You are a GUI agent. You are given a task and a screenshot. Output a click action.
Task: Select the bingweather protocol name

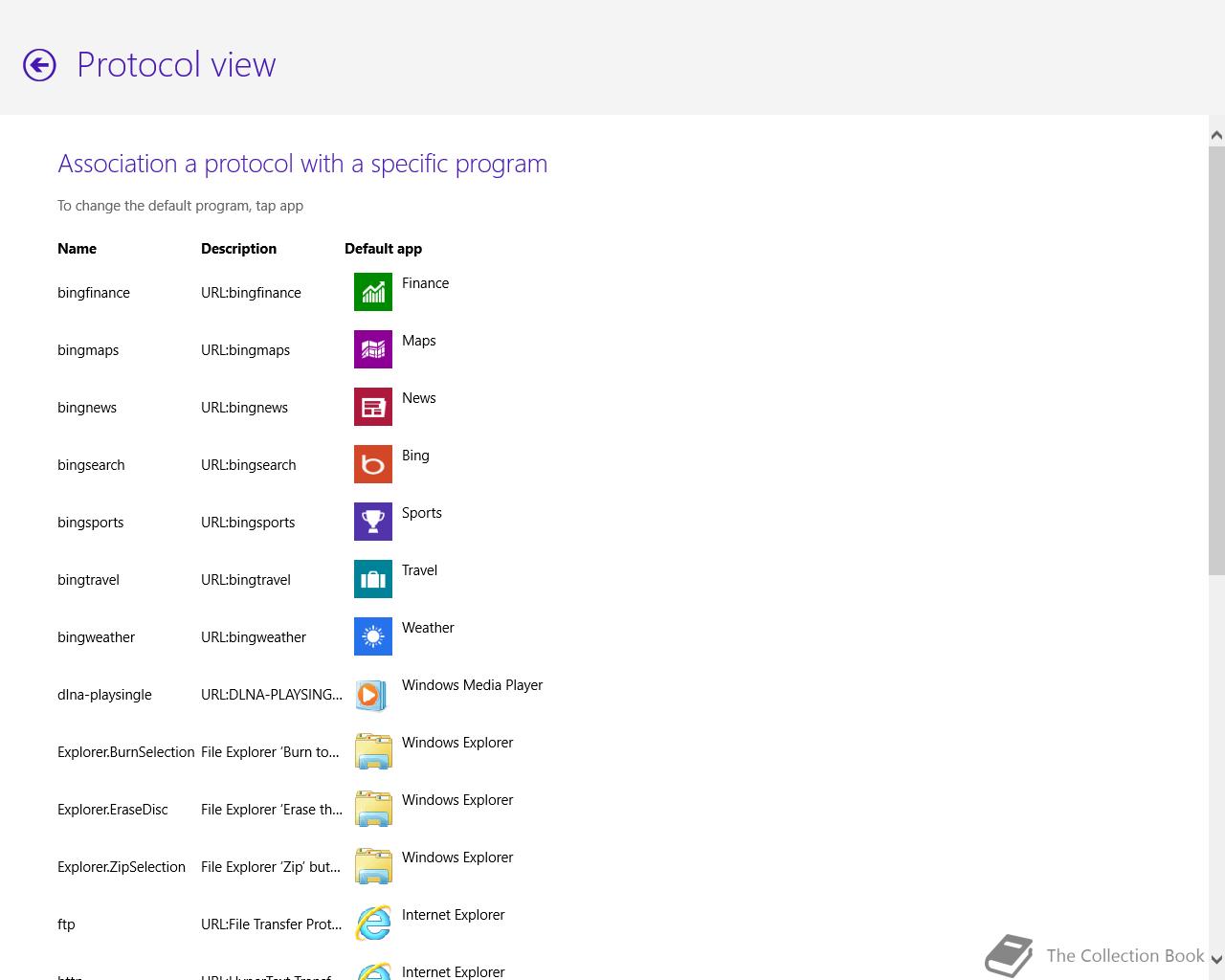point(96,637)
